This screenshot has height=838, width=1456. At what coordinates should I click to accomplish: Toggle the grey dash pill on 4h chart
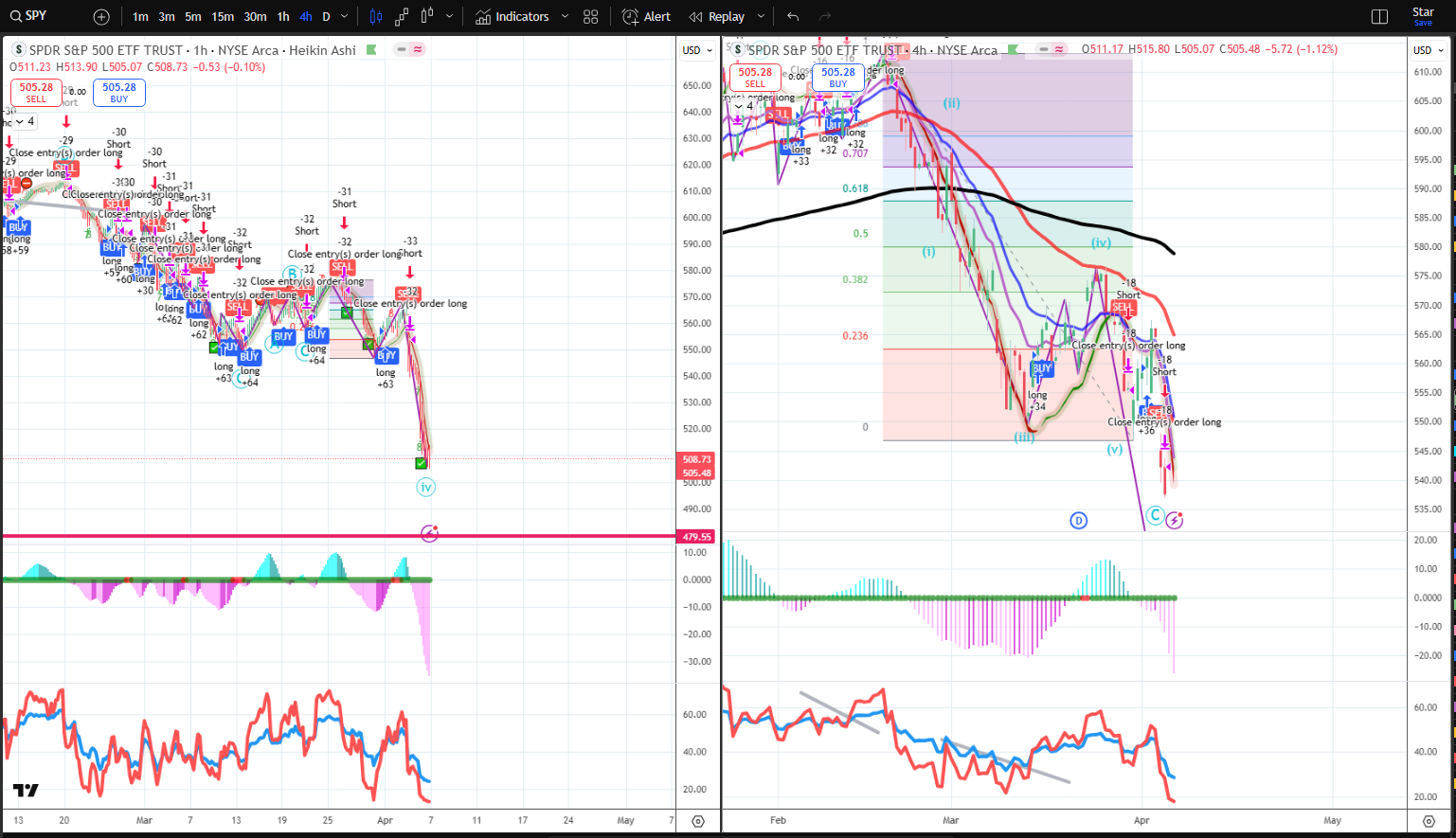pos(1044,49)
